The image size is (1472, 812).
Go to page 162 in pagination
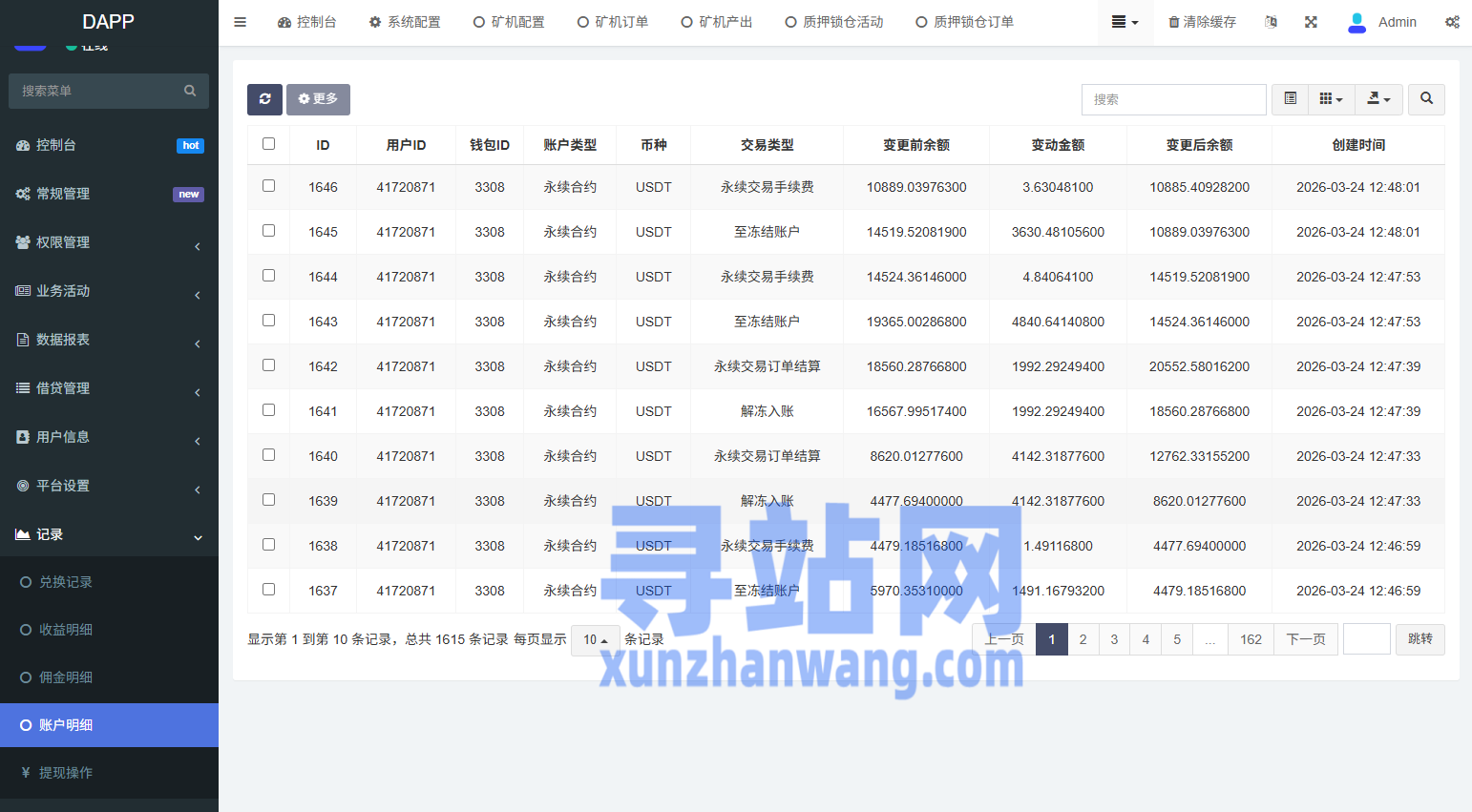(1251, 639)
